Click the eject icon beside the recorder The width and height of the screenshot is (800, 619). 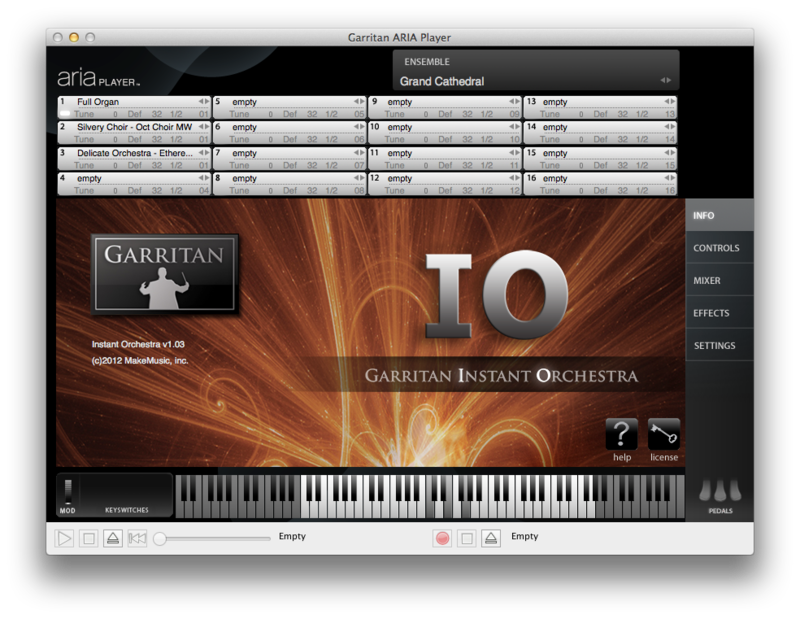tap(490, 538)
